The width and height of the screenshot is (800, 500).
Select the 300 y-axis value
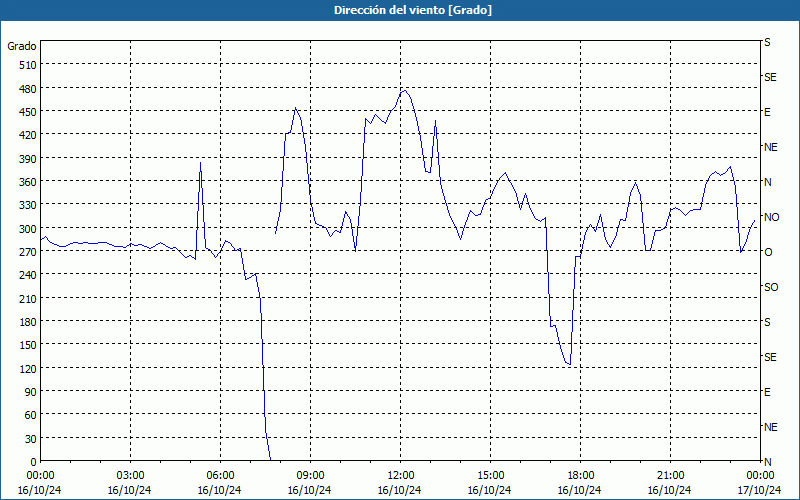(x=28, y=229)
